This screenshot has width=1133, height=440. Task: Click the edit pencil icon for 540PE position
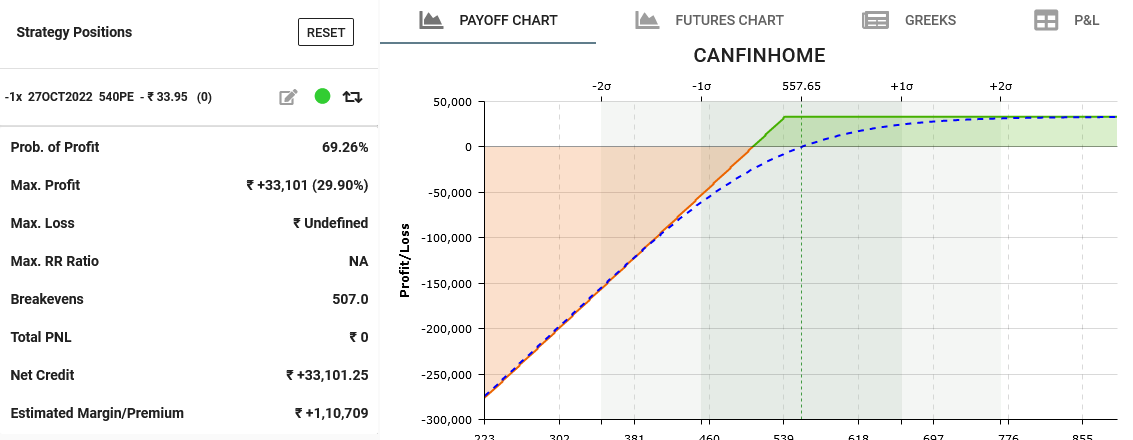coord(288,97)
